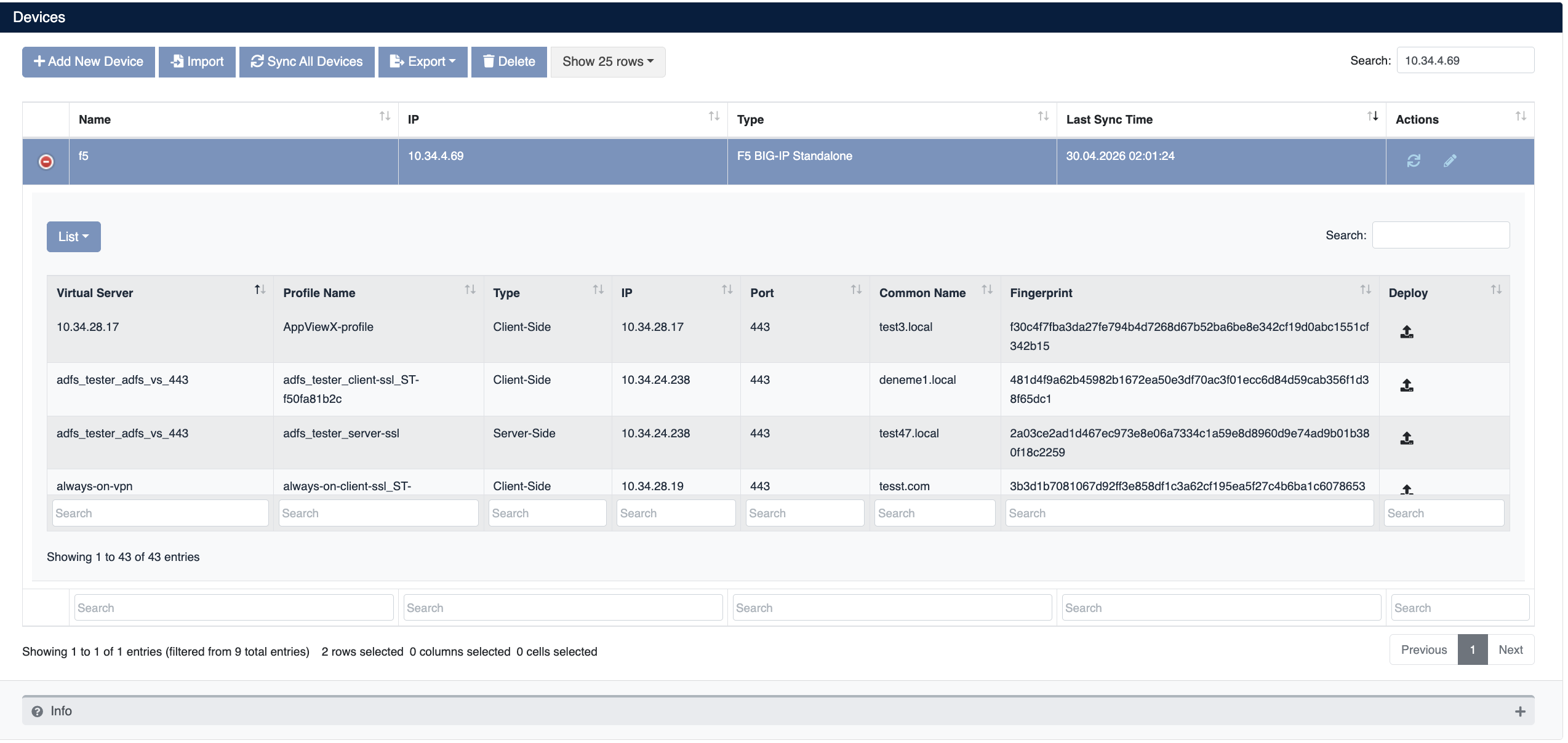The width and height of the screenshot is (1568, 743).
Task: Sort devices by Name column
Action: [385, 116]
